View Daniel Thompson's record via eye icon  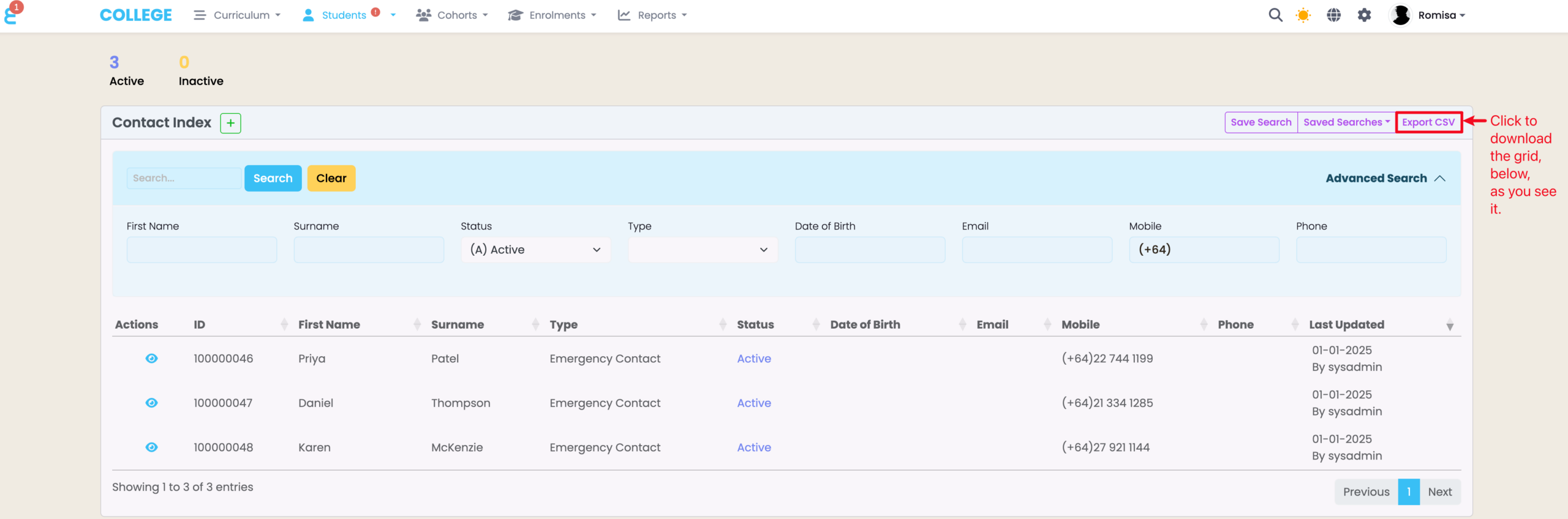click(151, 403)
